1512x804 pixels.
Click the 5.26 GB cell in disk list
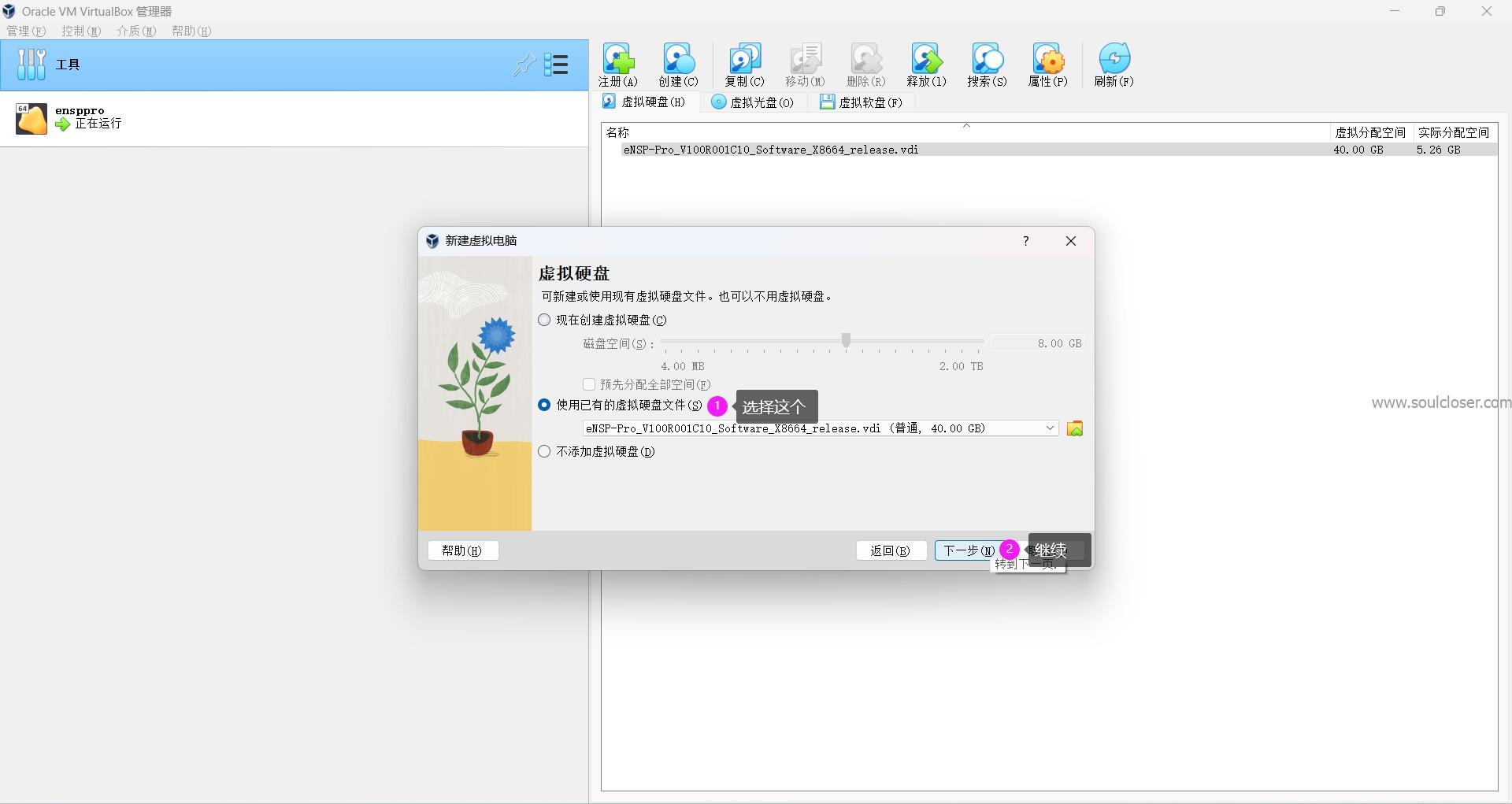pyautogui.click(x=1439, y=150)
